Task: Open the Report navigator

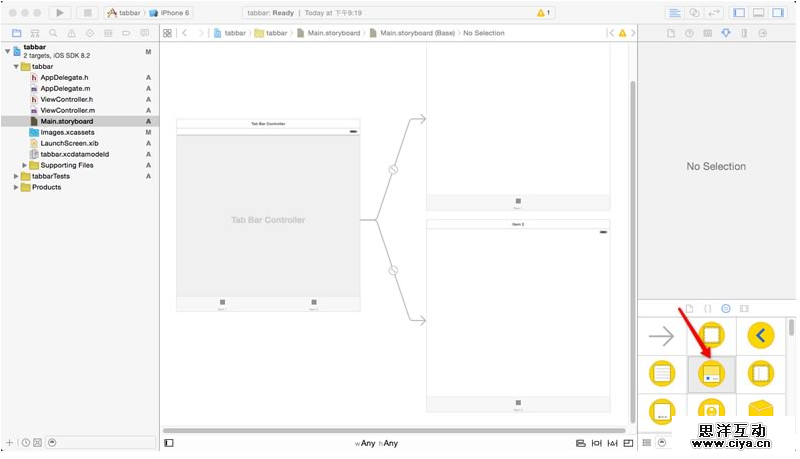Action: (x=145, y=33)
